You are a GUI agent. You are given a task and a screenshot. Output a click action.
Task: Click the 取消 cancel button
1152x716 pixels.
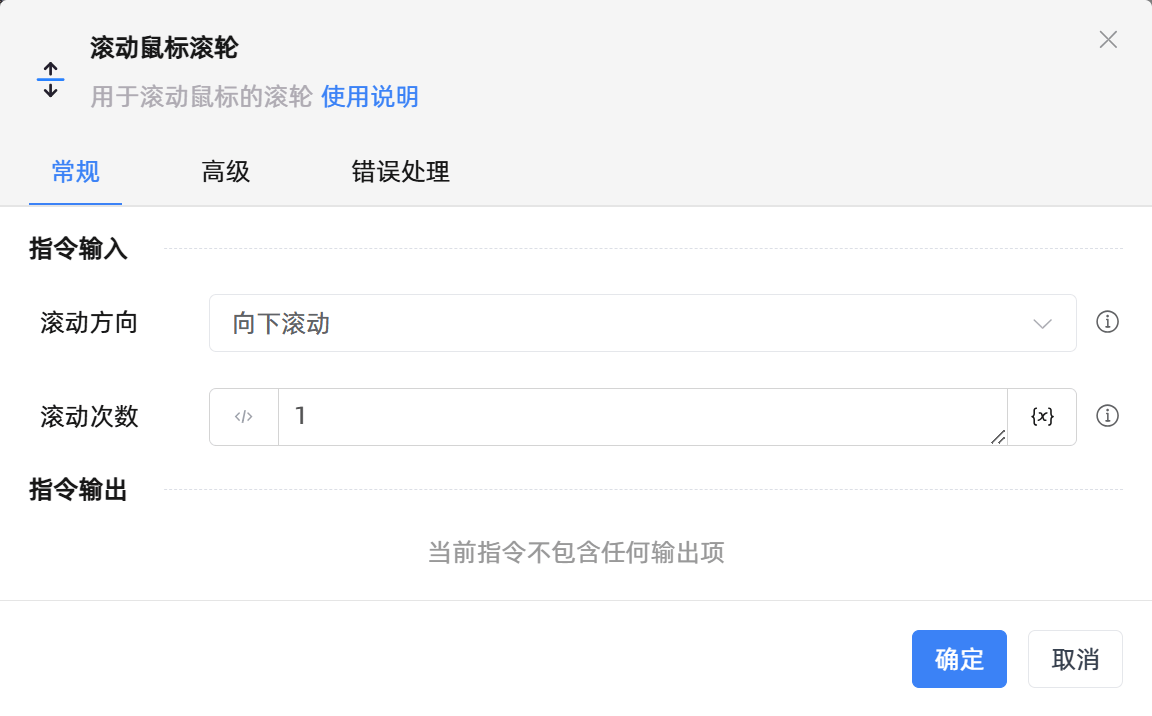pyautogui.click(x=1075, y=658)
